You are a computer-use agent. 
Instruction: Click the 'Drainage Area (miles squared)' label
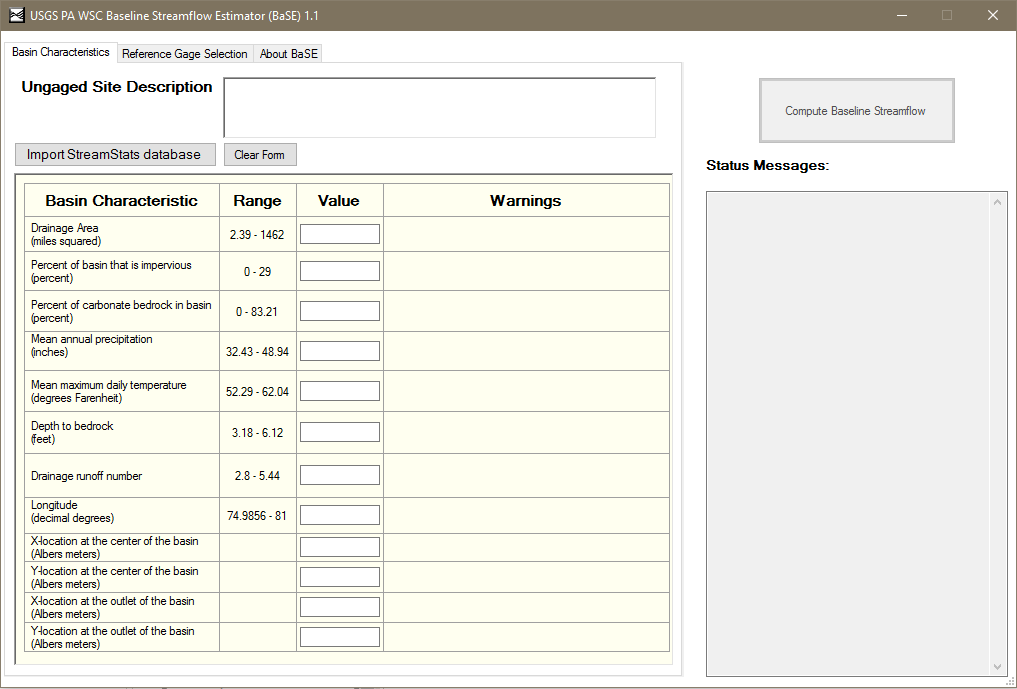point(66,234)
